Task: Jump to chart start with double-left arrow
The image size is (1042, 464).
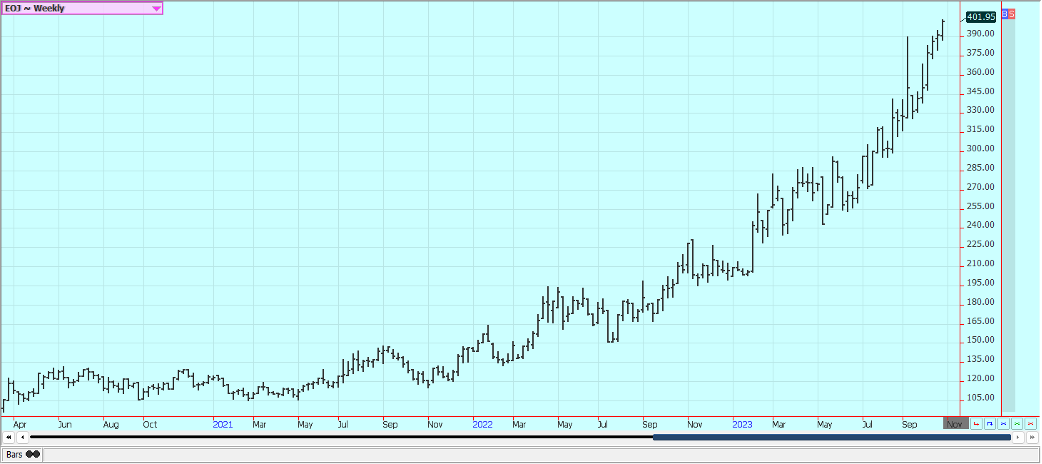Action: click(x=9, y=437)
